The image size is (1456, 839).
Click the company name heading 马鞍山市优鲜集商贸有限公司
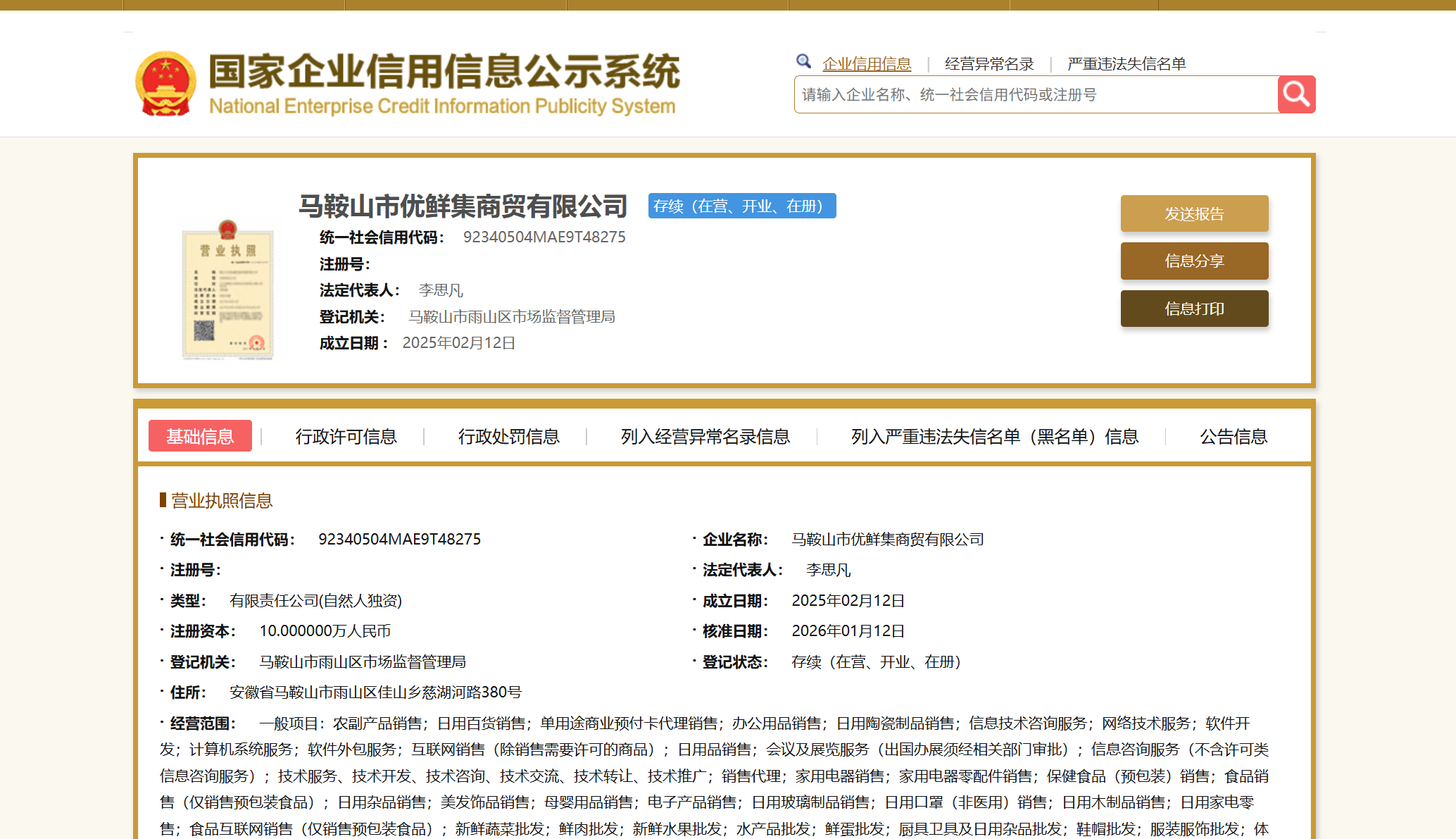pos(463,206)
